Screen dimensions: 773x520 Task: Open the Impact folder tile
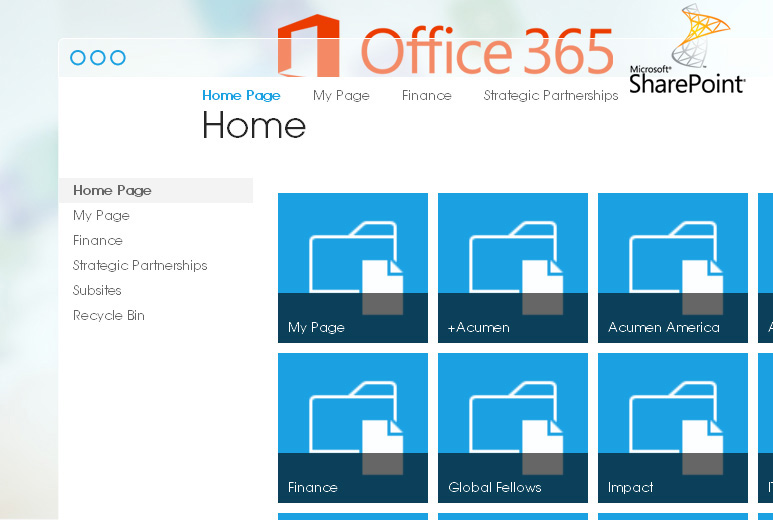click(673, 428)
